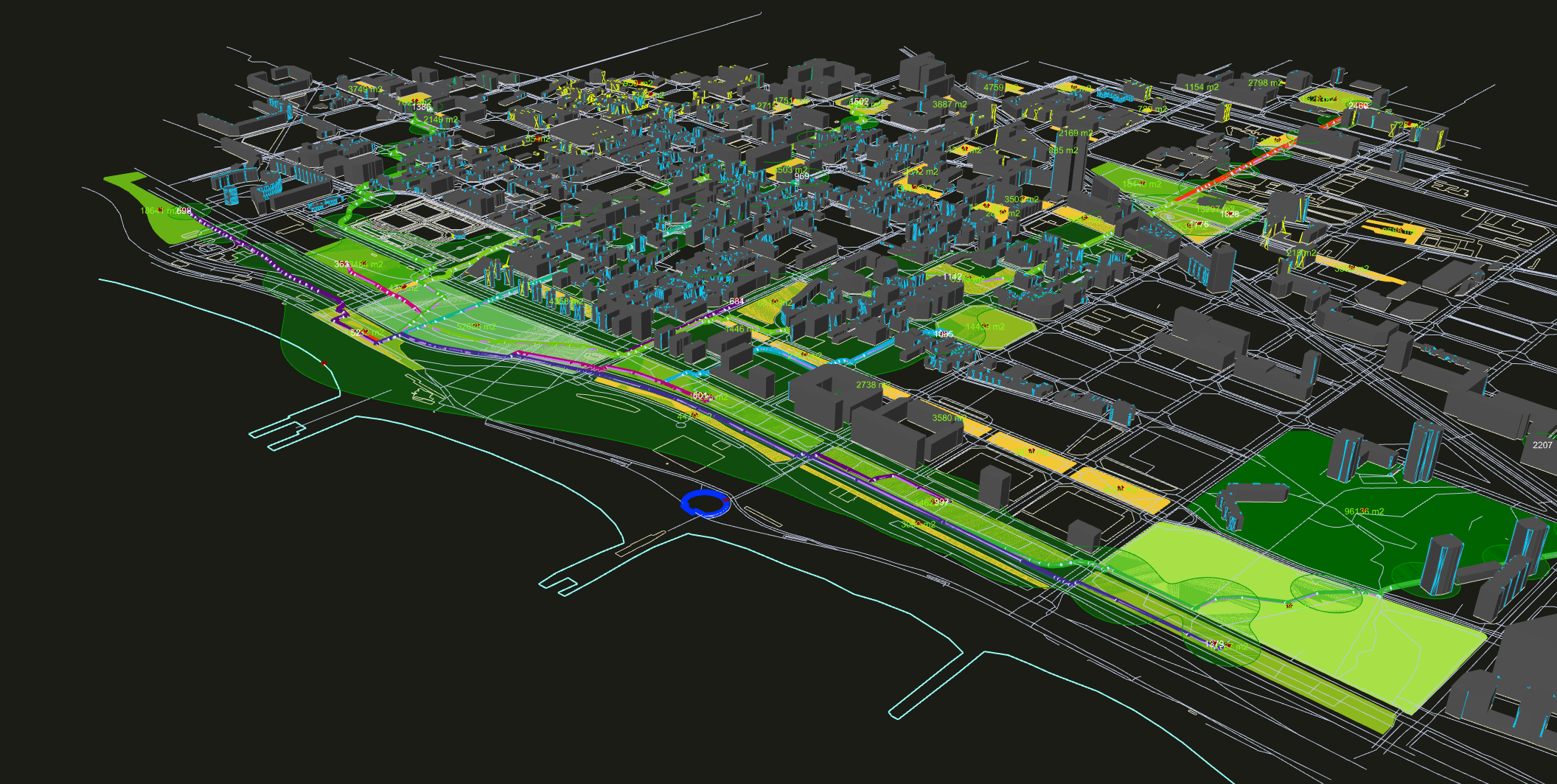This screenshot has width=1557, height=784.
Task: Select the "14438 m2" green area label
Action: pos(986,326)
